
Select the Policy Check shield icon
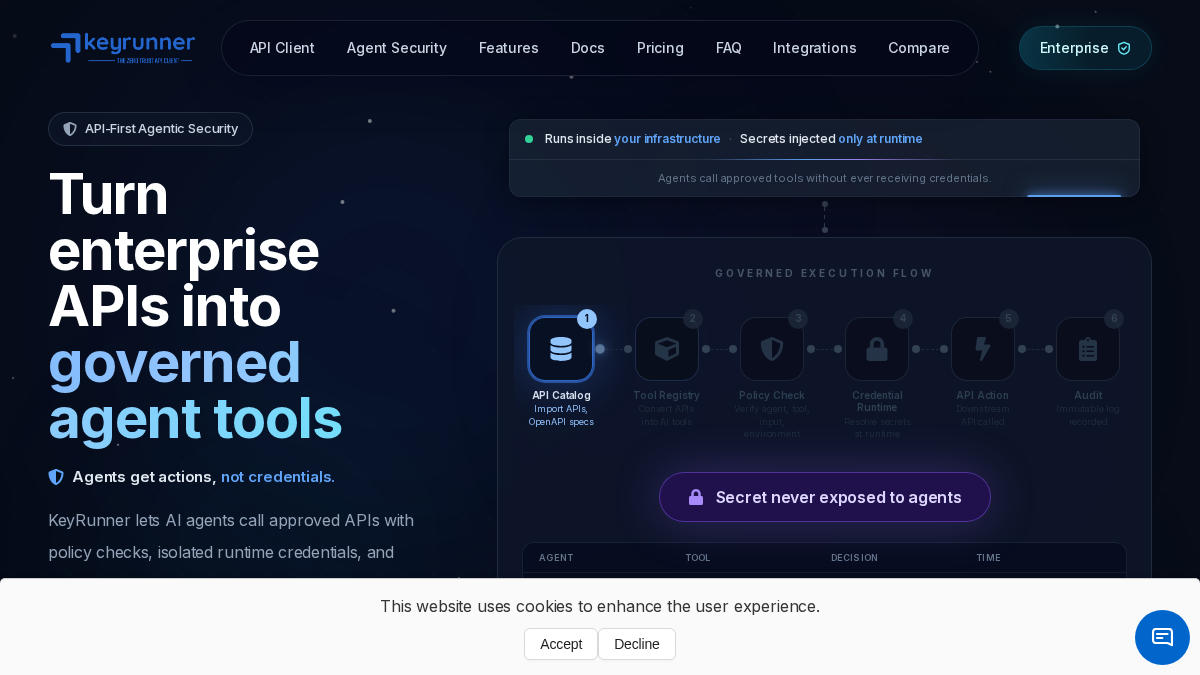tap(772, 349)
